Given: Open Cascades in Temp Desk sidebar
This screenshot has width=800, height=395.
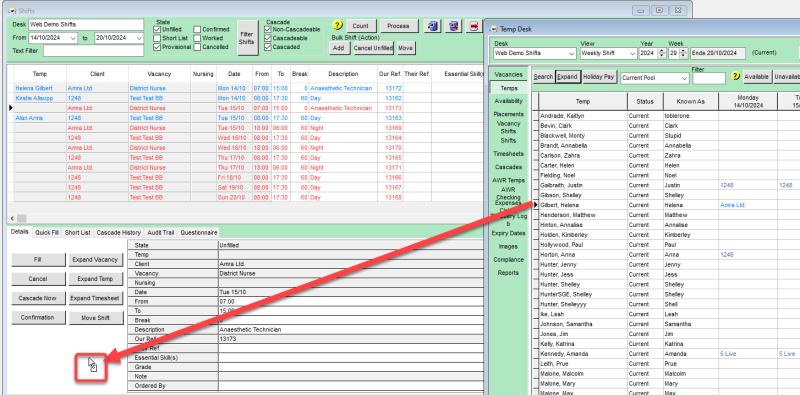Looking at the screenshot, I should 508,167.
